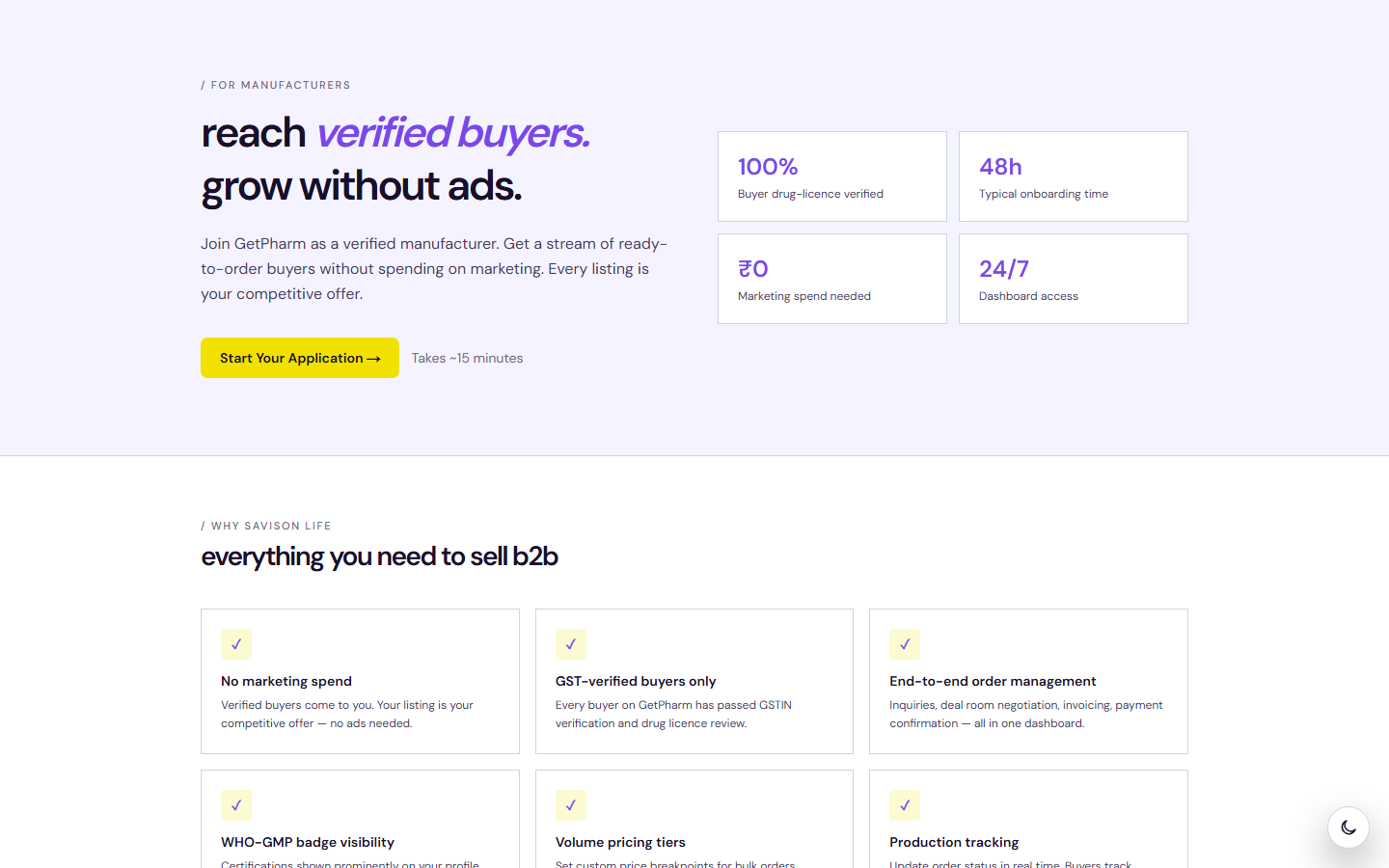Click 'End-to-end order management' card title
This screenshot has width=1389, height=868.
coord(993,681)
